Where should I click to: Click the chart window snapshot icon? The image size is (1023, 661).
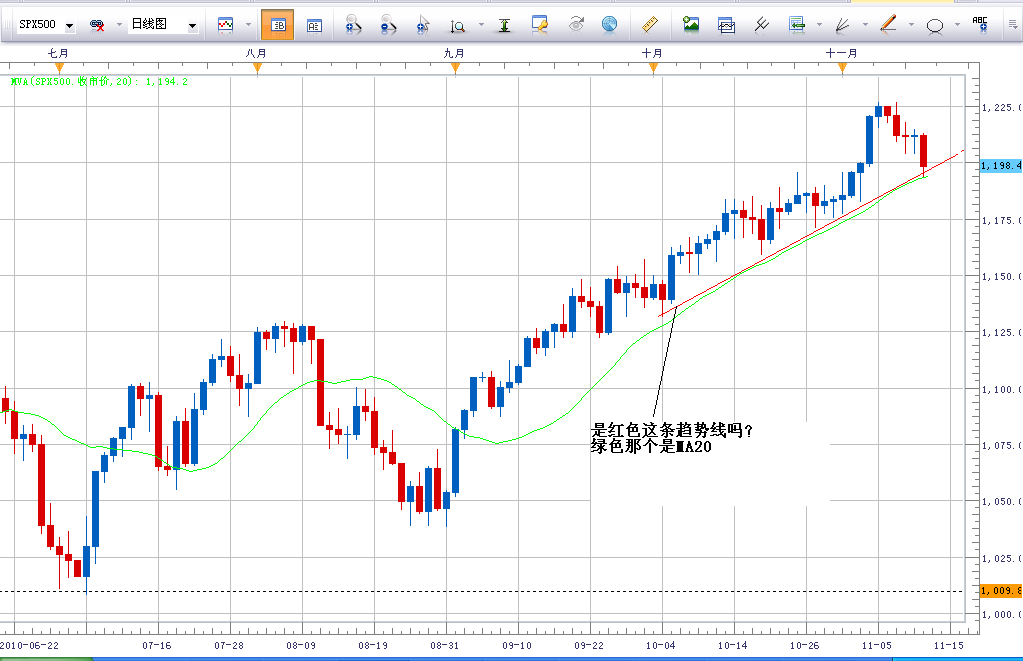[x=726, y=25]
